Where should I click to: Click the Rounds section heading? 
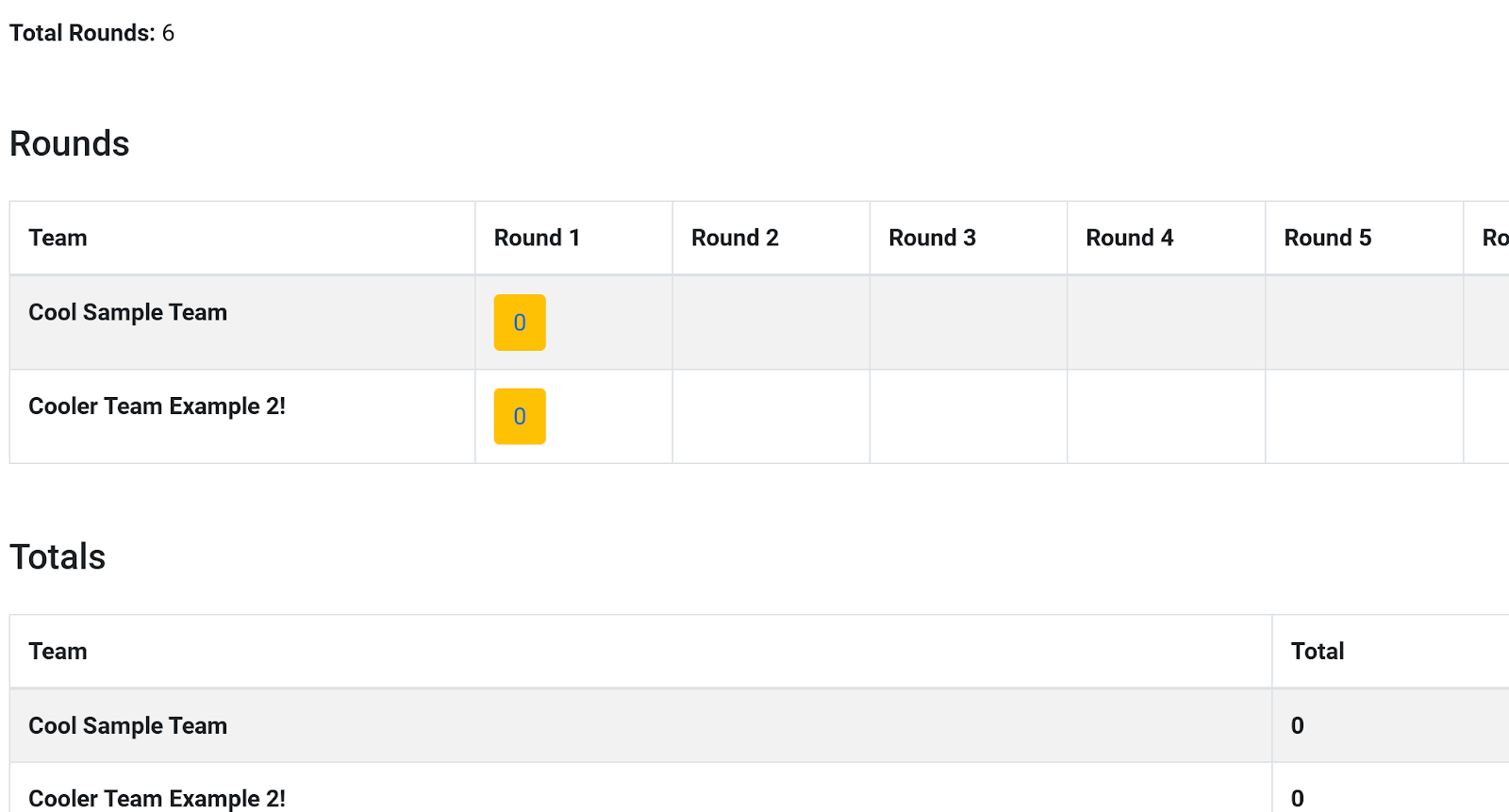70,143
